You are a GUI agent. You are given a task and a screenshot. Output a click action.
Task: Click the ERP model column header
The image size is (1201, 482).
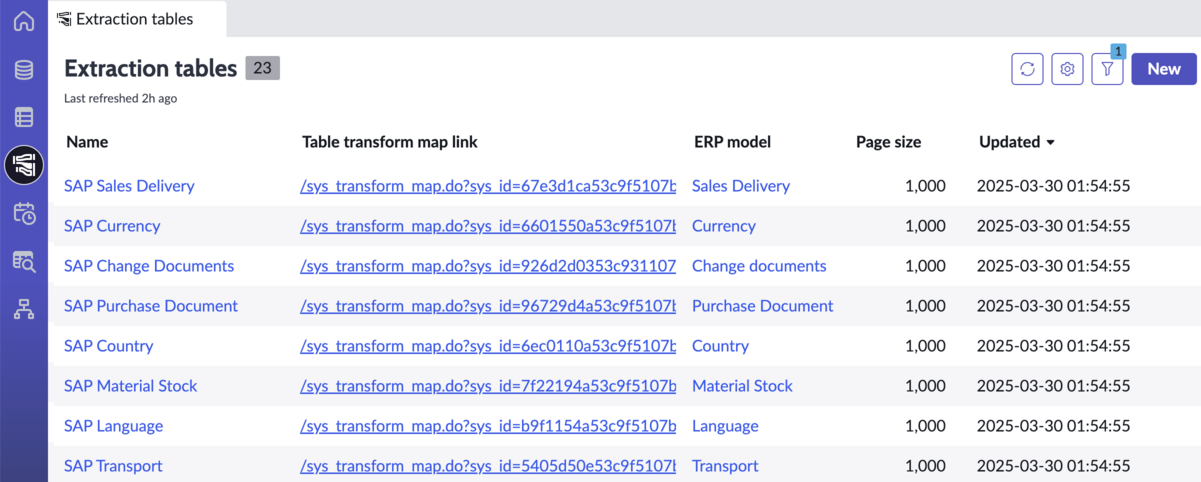click(732, 142)
